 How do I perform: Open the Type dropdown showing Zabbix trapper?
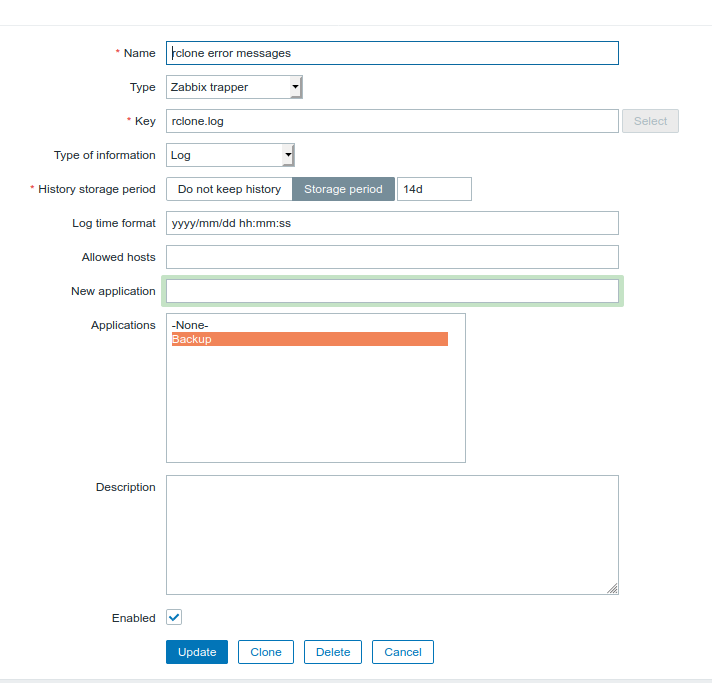[234, 87]
